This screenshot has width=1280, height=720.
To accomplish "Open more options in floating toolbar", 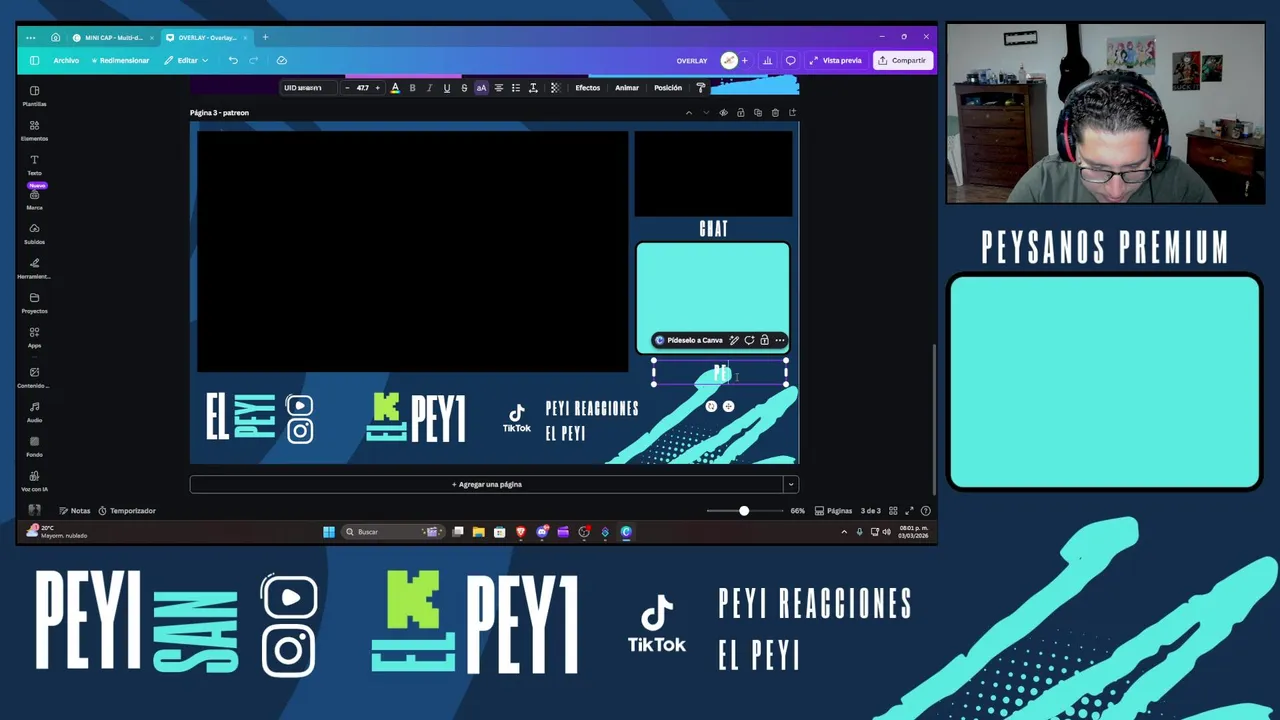I will (x=780, y=340).
